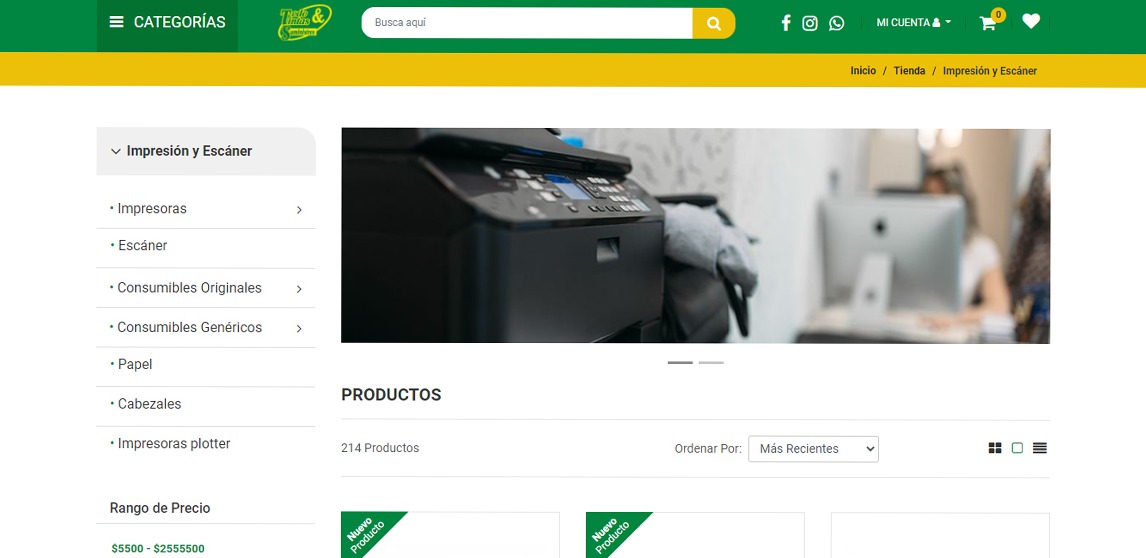Open the Escáner category
1146x558 pixels.
pyautogui.click(x=143, y=246)
